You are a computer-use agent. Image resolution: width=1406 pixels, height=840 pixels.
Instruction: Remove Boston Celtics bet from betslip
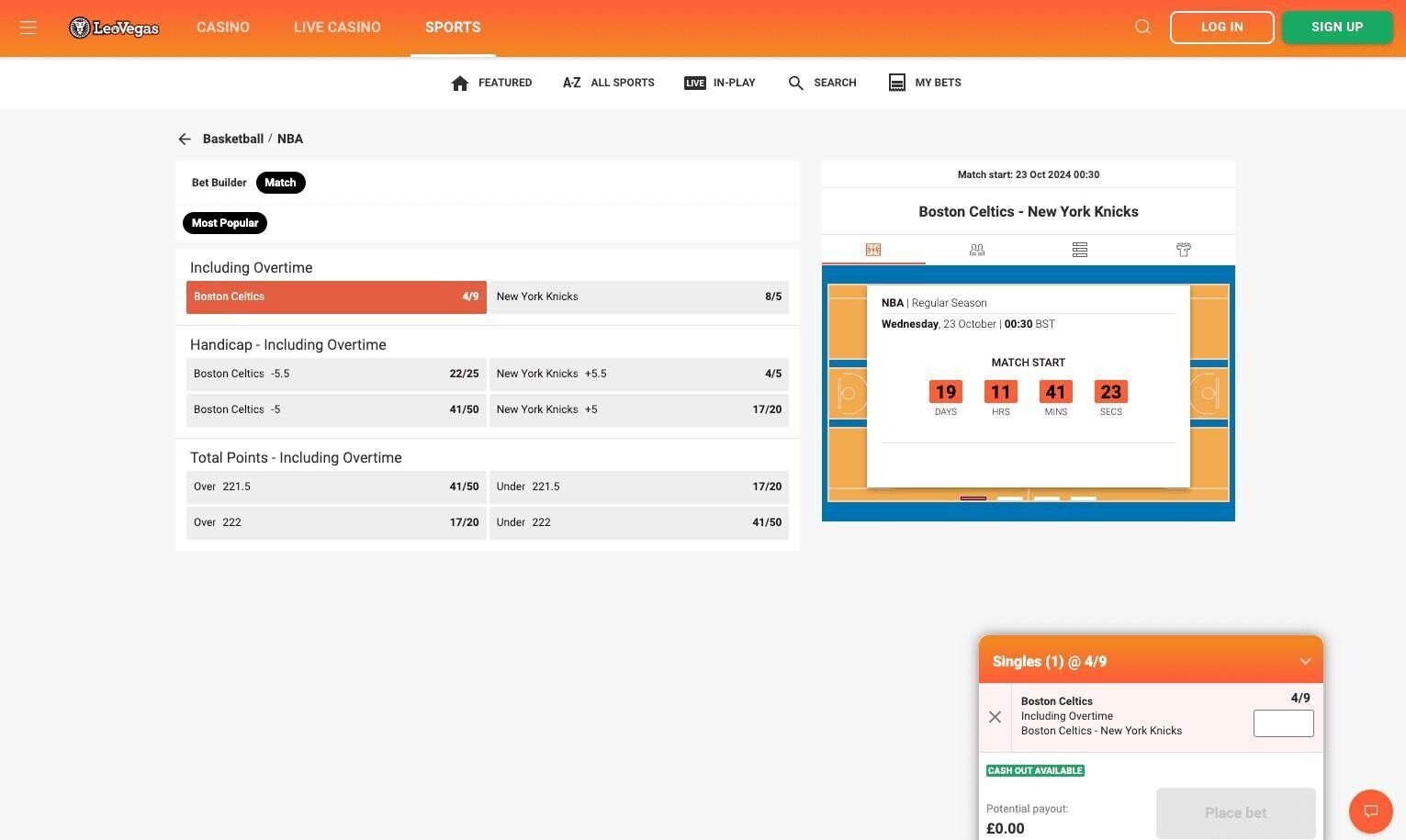[x=995, y=717]
